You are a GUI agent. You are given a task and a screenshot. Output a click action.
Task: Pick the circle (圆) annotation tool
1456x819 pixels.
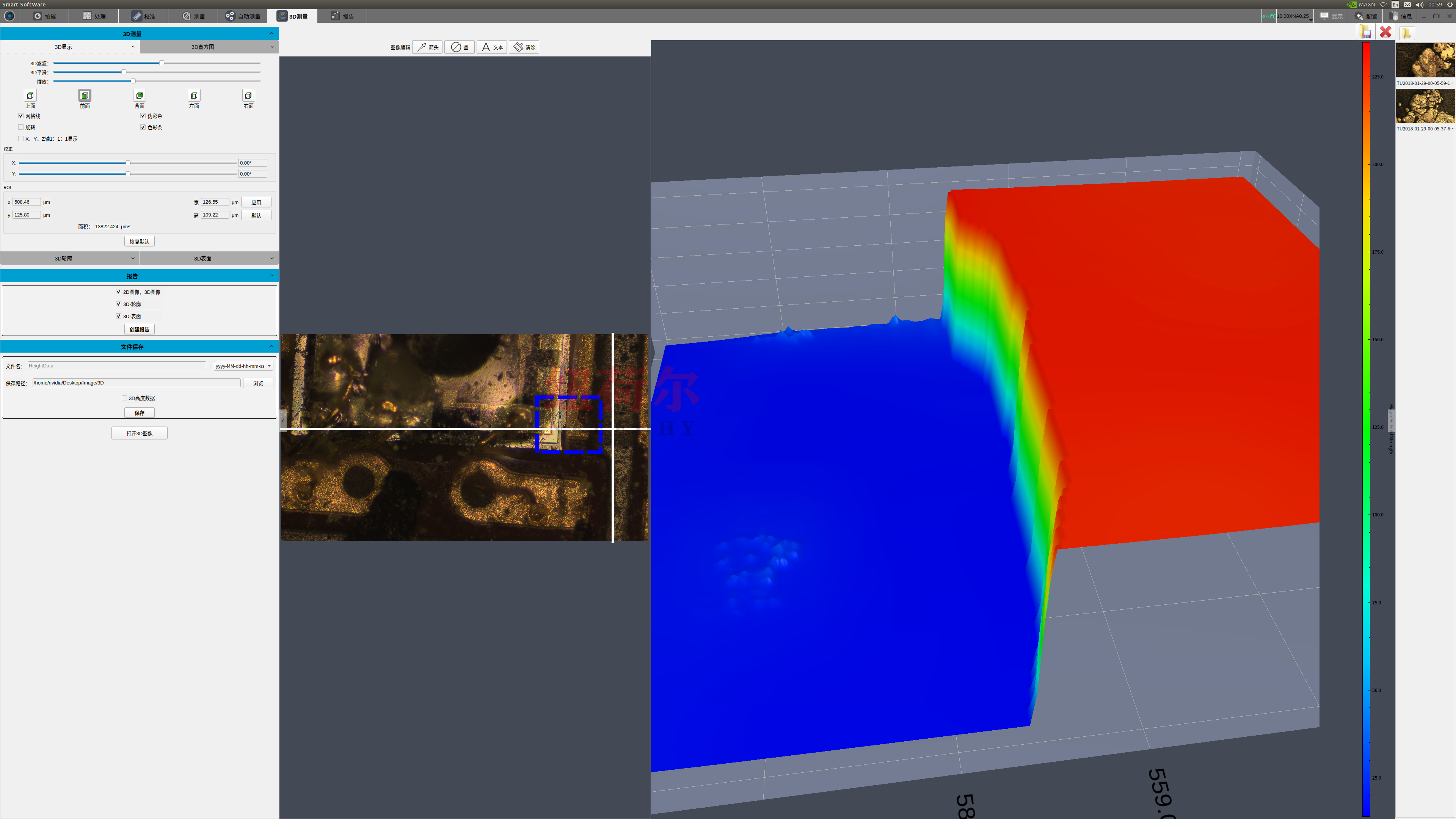[460, 47]
